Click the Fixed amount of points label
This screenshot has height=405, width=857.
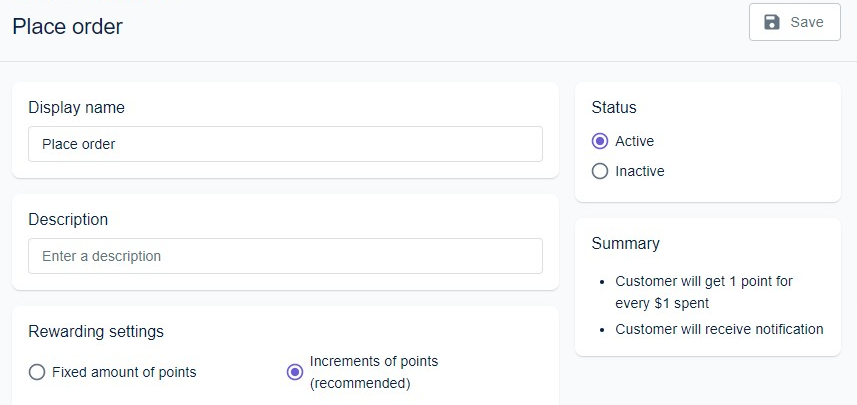tap(124, 372)
